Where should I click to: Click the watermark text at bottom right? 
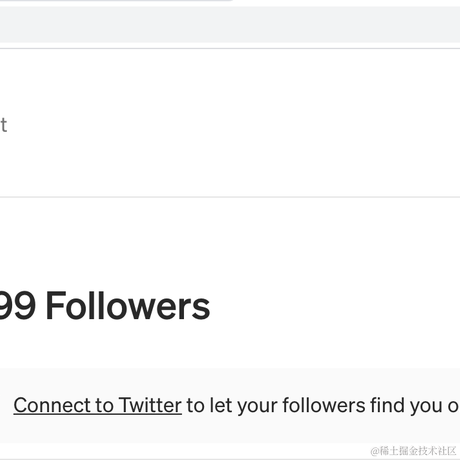point(413,451)
